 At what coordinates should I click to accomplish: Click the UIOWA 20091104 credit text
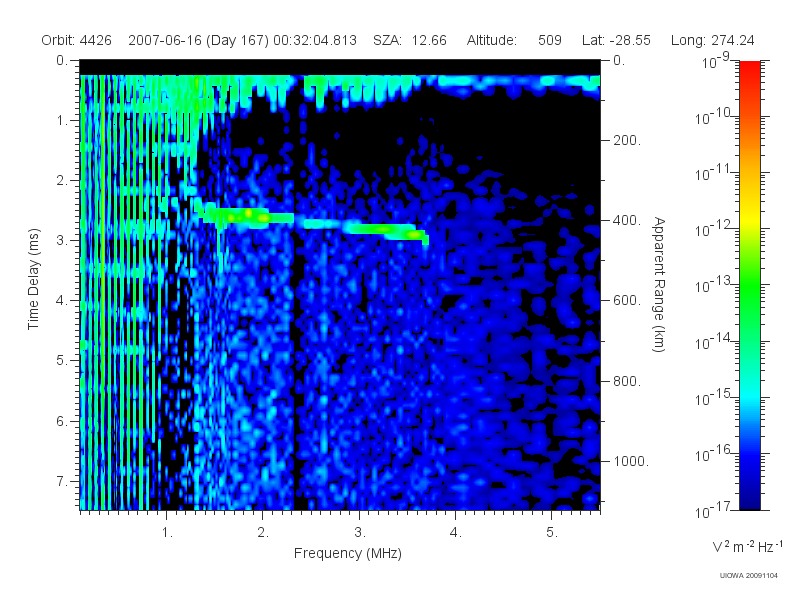point(748,576)
